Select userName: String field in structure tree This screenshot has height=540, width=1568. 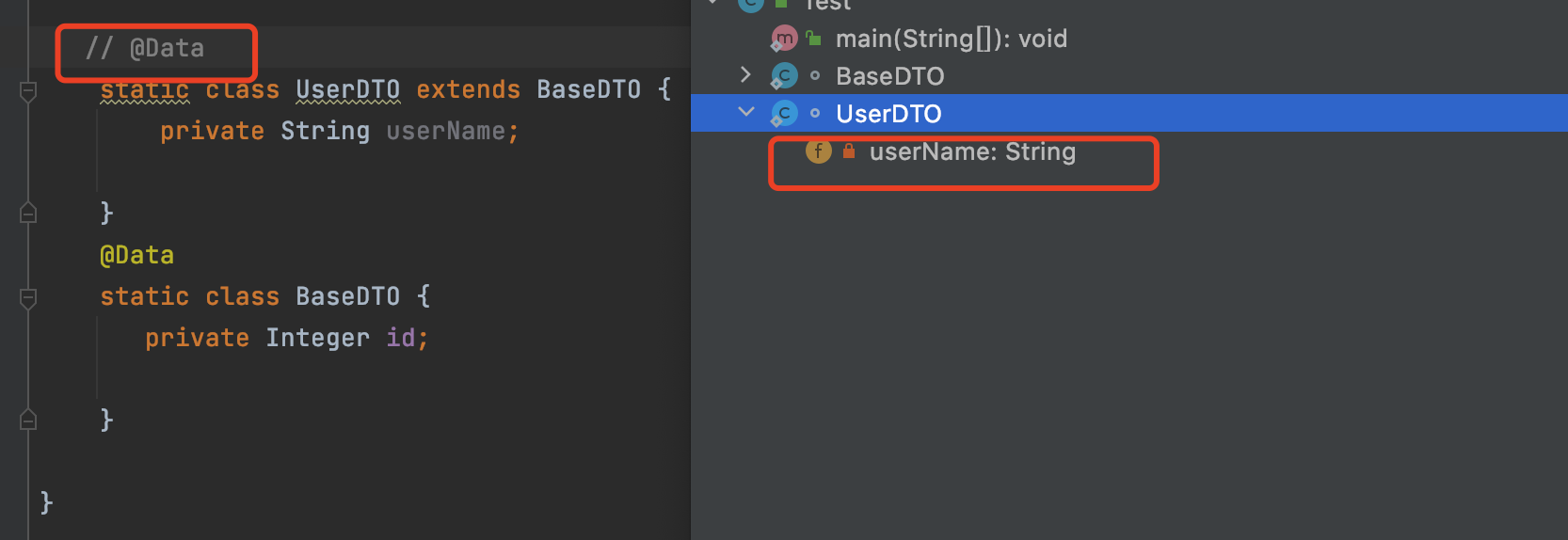coord(972,151)
